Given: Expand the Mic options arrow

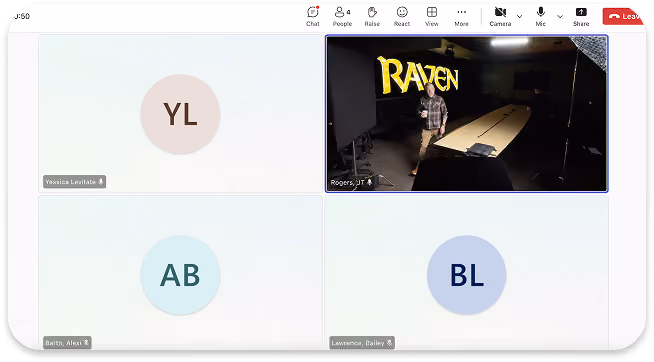Looking at the screenshot, I should coord(560,17).
